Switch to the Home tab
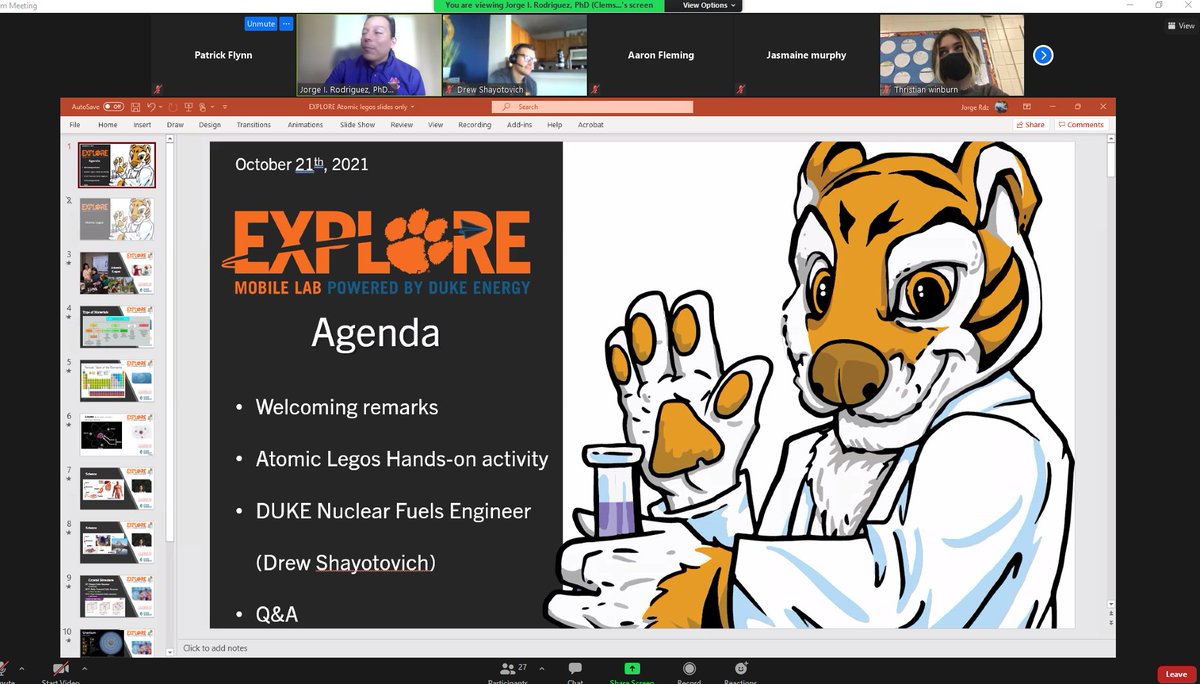 108,125
